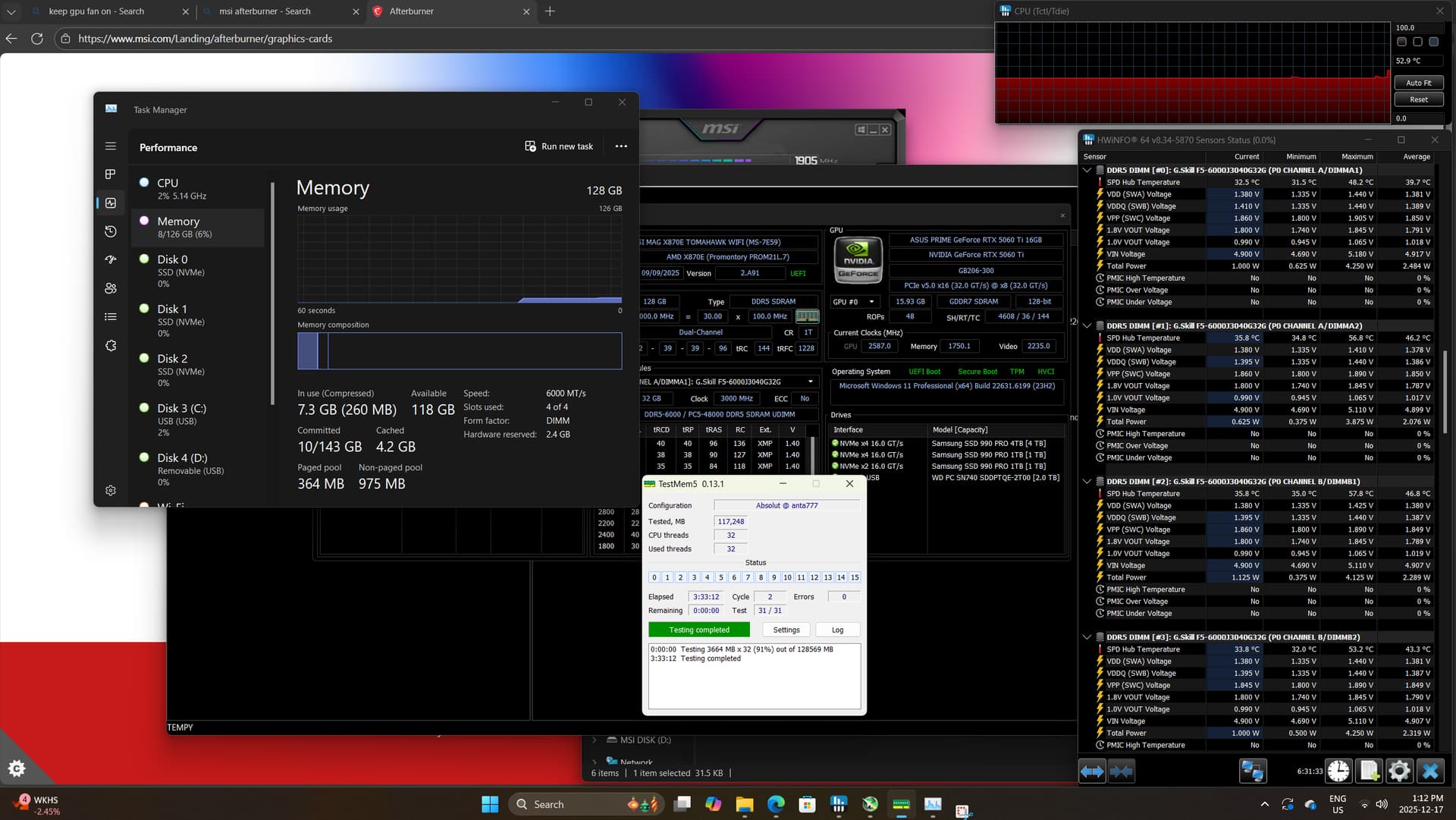Open Task Manager App history icon

[111, 231]
